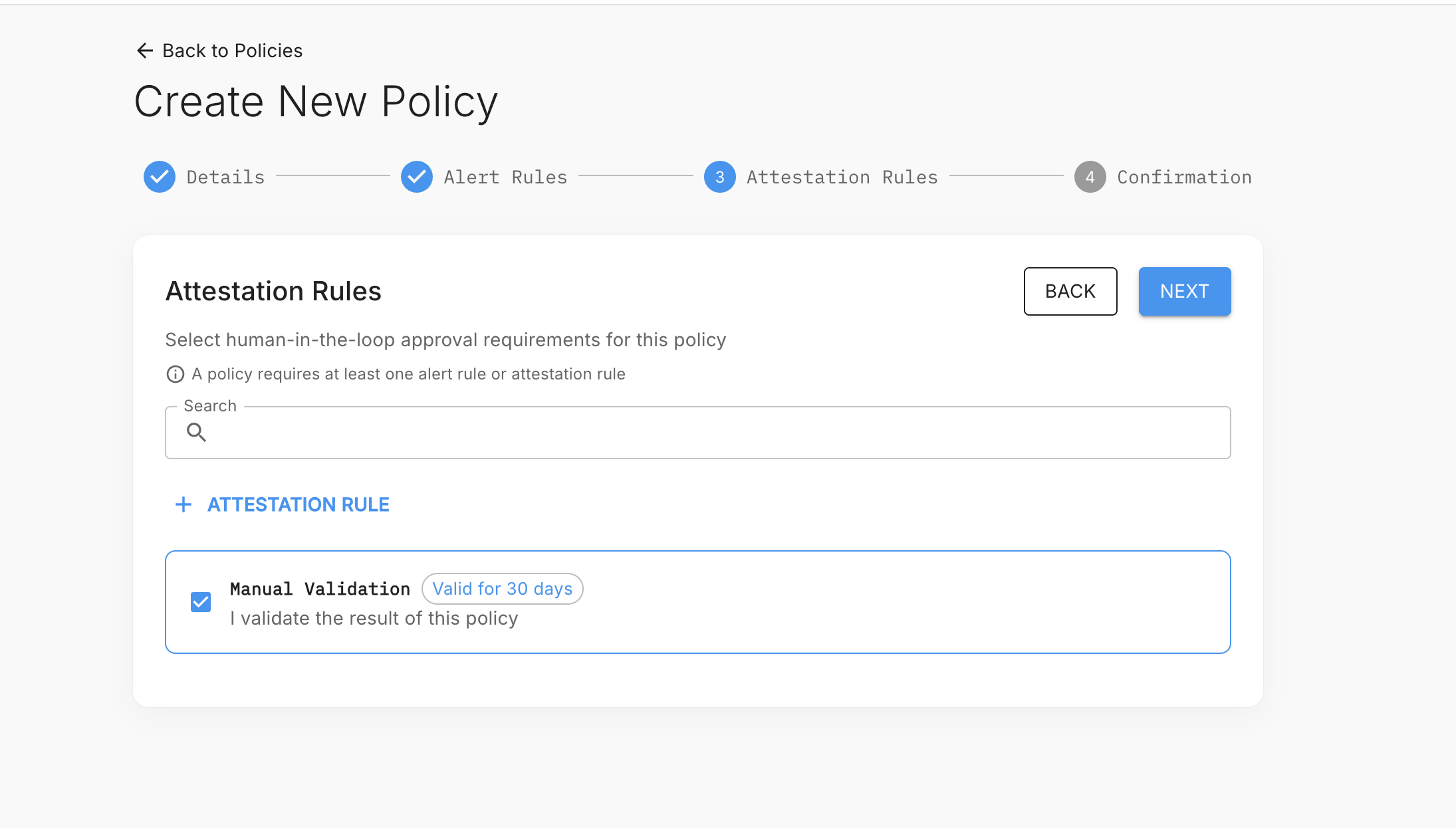Click the Details step checkmark icon

pyautogui.click(x=160, y=177)
